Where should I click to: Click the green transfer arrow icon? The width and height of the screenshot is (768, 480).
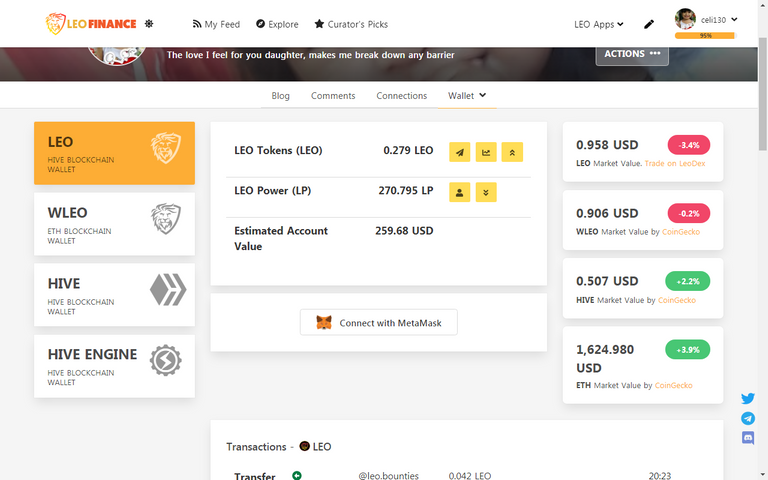[x=297, y=475]
